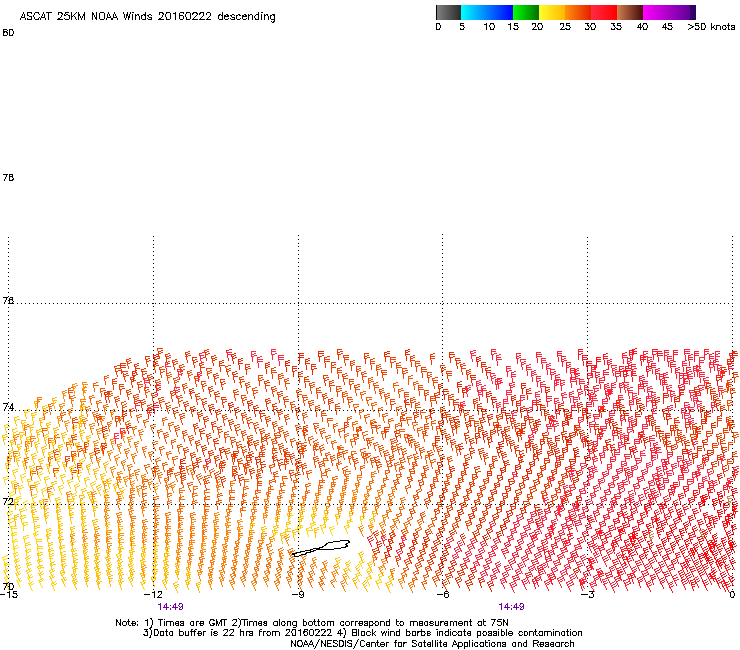Click the purple 14:49 time near longitude -3

[x=512, y=607]
